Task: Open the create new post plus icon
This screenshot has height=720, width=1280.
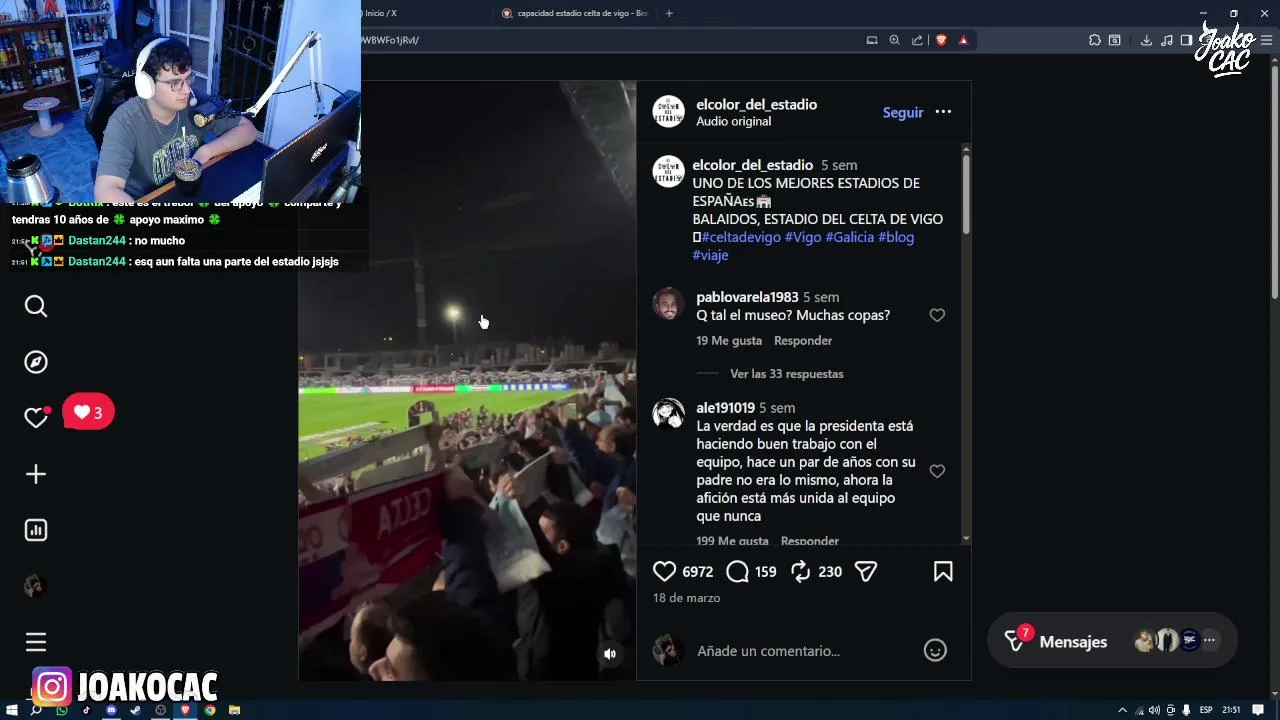Action: click(36, 474)
